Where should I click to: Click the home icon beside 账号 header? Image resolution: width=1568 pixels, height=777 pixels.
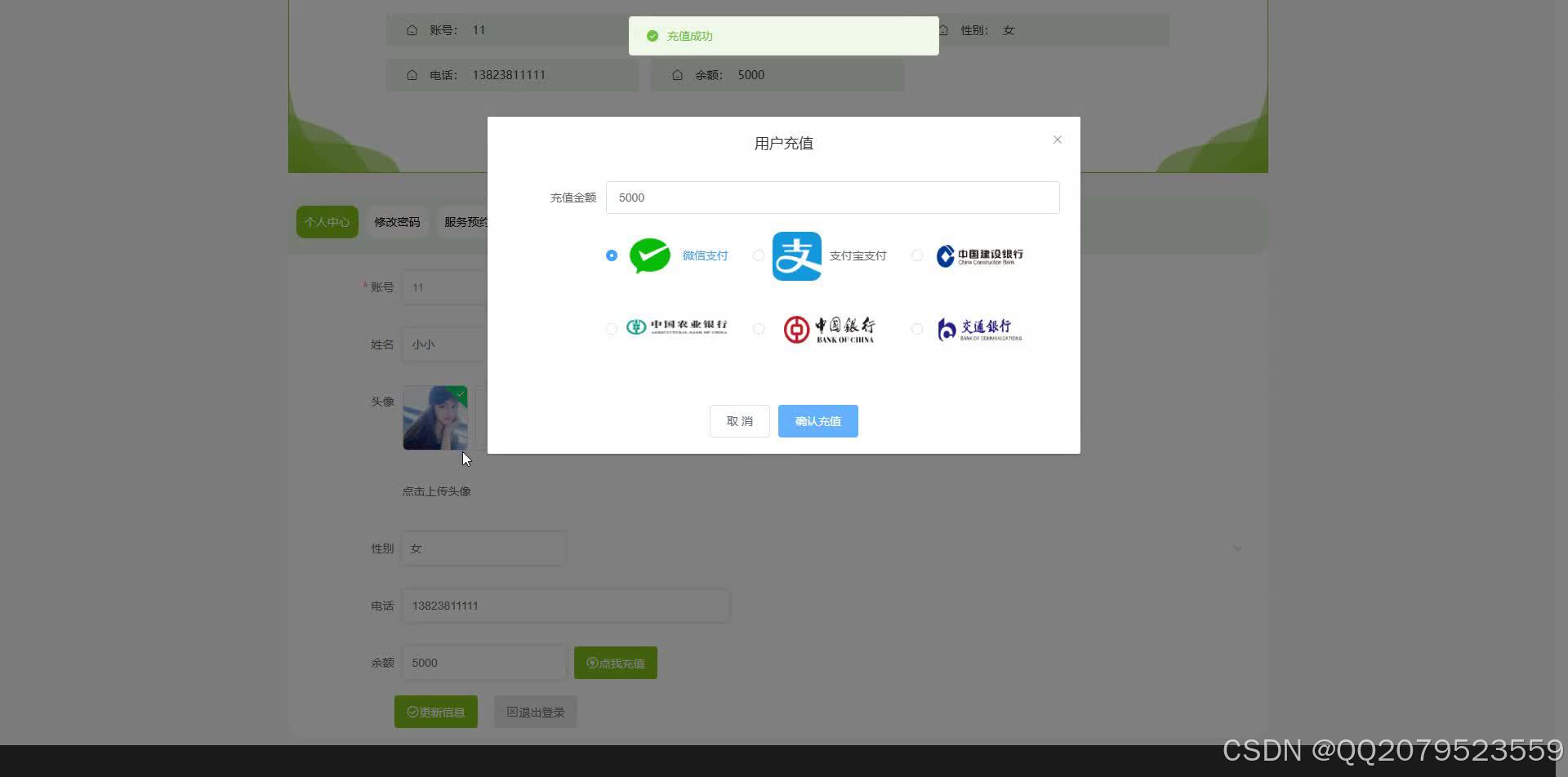(x=412, y=30)
